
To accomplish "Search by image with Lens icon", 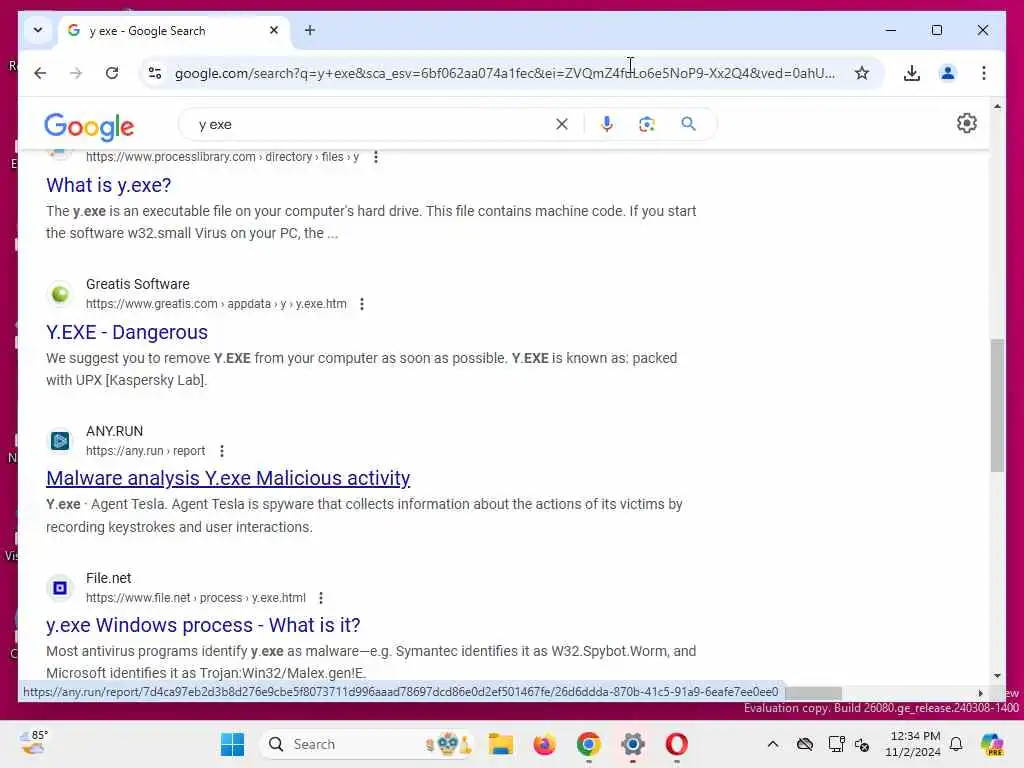I will tap(647, 124).
